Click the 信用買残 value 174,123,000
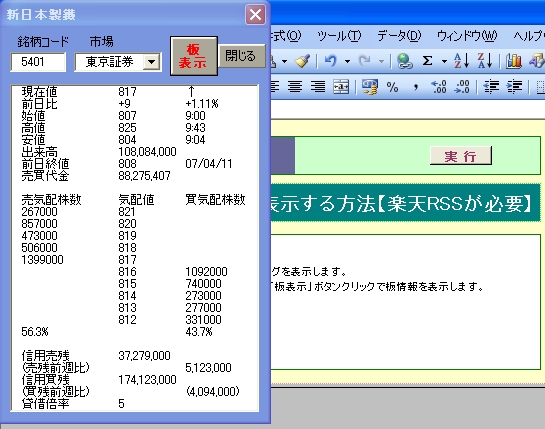545x429 pixels. 147,380
